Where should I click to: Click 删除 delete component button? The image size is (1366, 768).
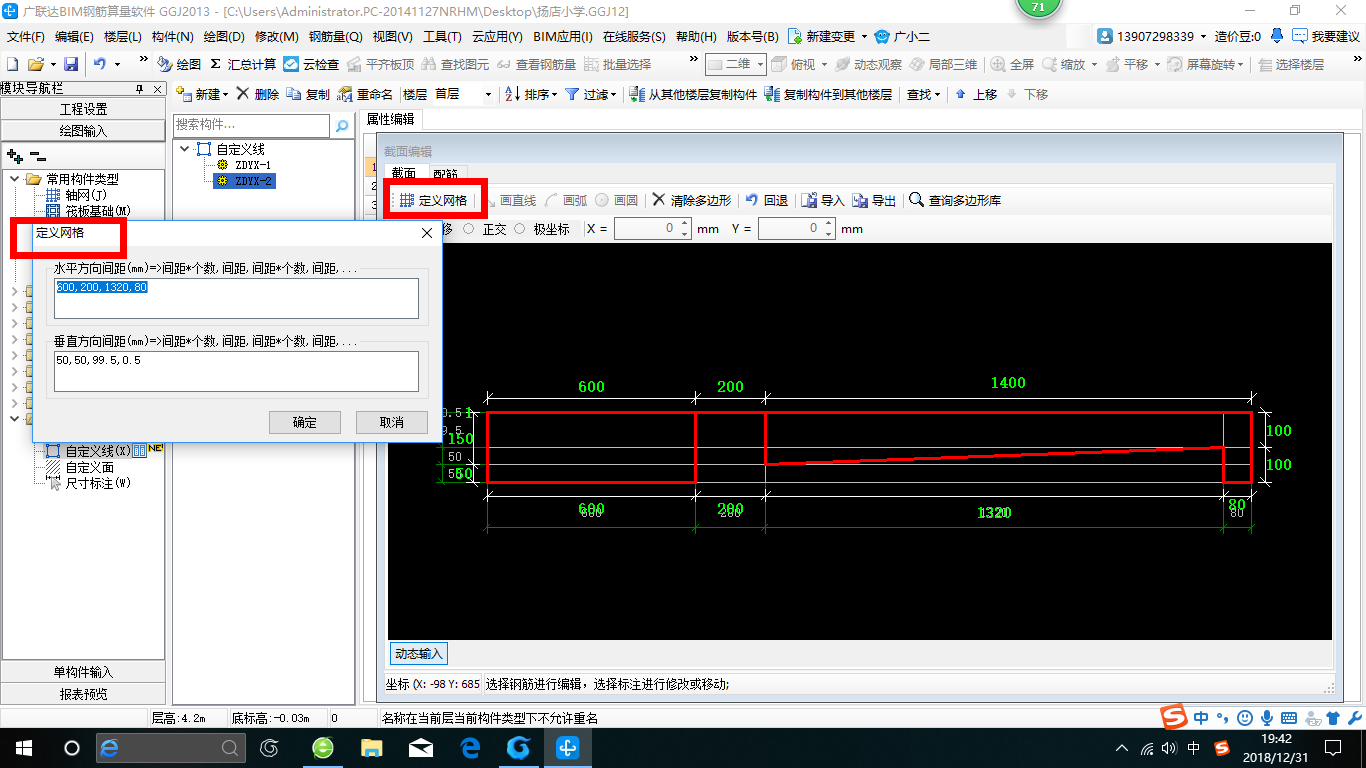click(x=258, y=94)
